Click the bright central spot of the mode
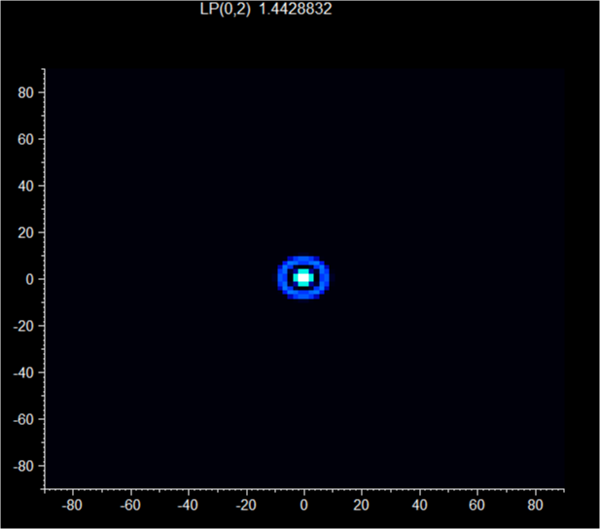Screen dimensions: 600x529 pyautogui.click(x=303, y=277)
